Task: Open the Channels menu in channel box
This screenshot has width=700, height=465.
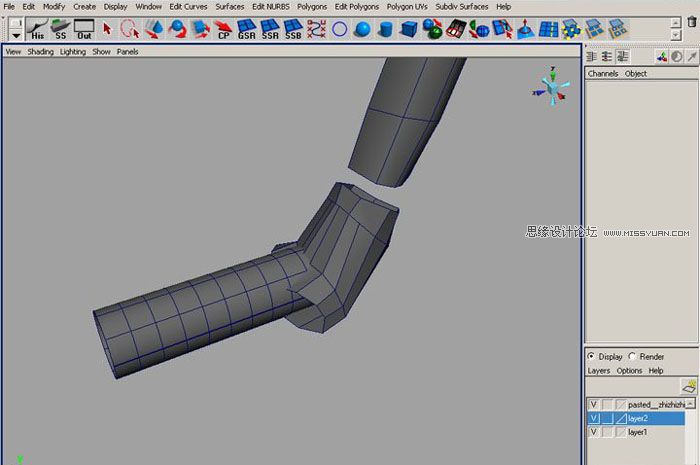Action: tap(603, 73)
